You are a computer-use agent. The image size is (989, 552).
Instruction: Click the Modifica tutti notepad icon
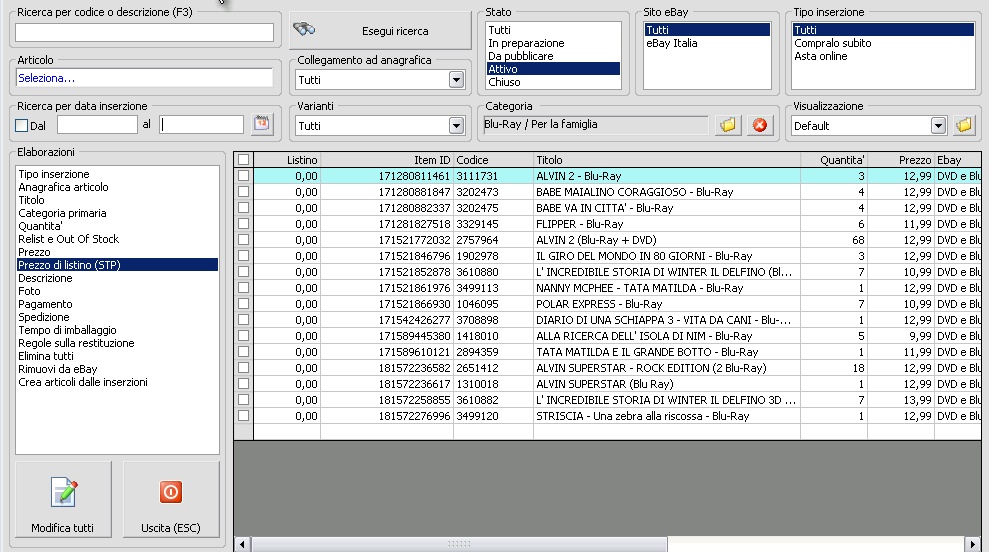click(63, 493)
